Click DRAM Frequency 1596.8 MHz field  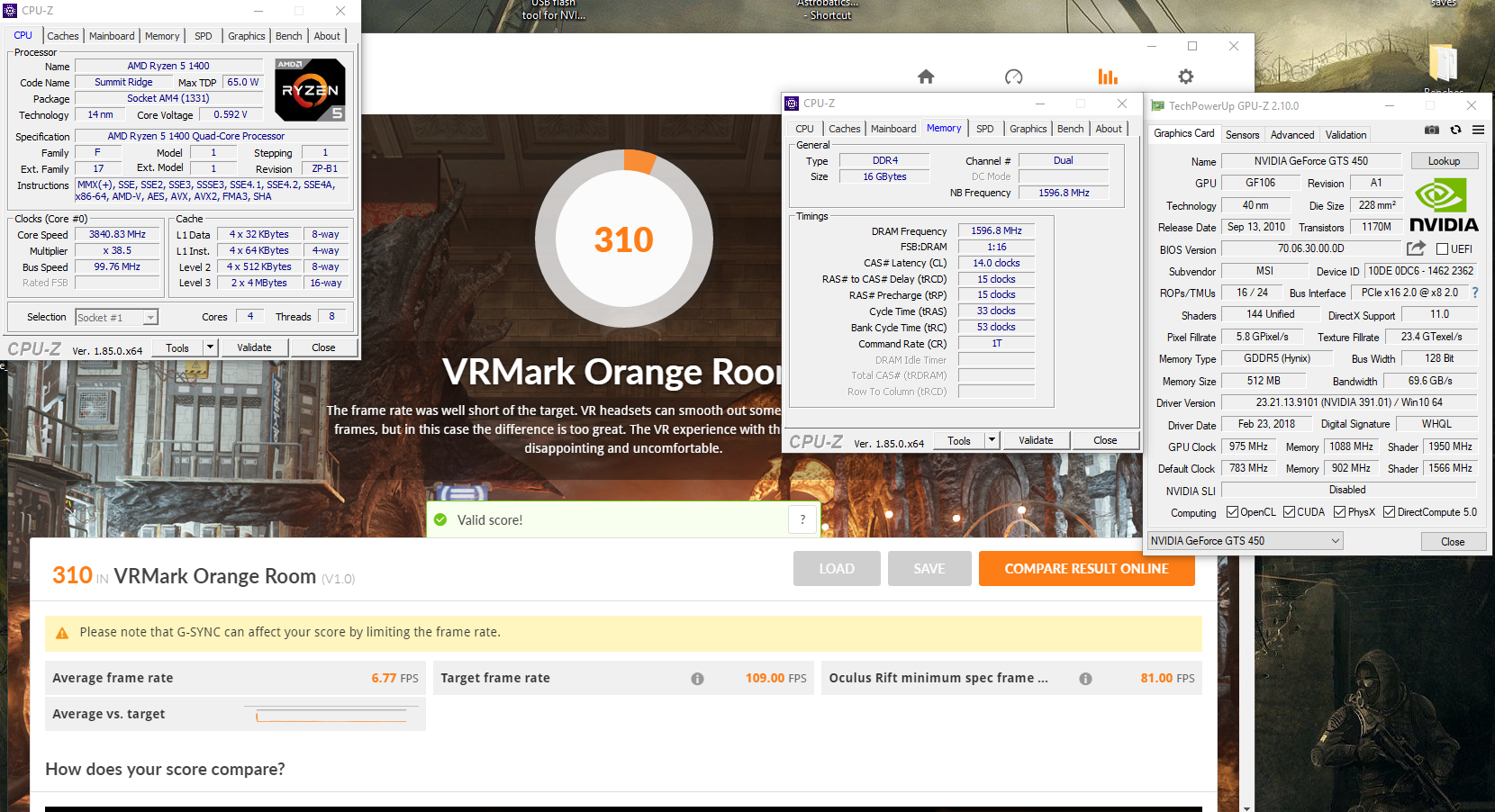[x=996, y=230]
